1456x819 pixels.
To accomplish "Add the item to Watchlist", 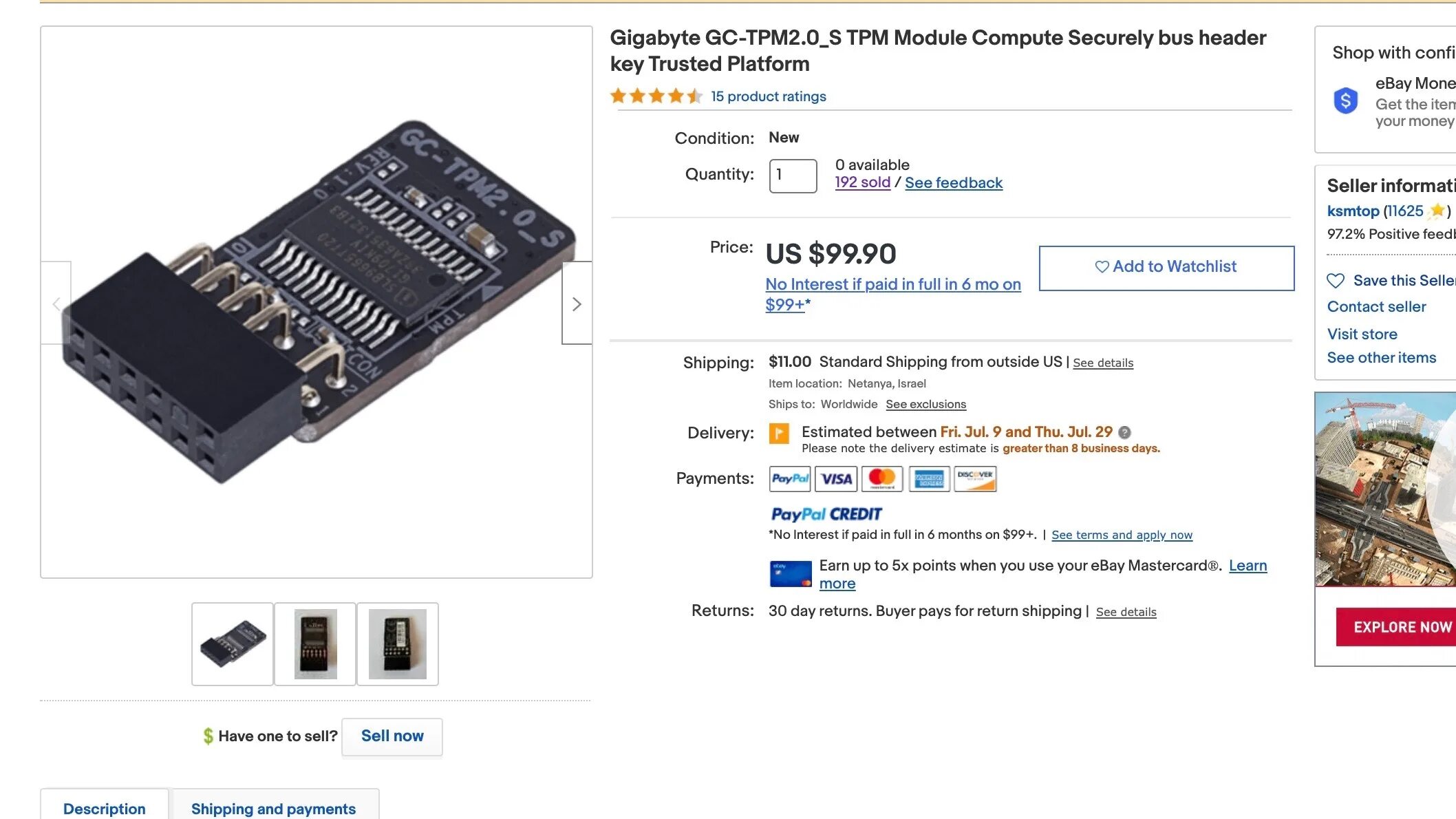I will pos(1166,267).
